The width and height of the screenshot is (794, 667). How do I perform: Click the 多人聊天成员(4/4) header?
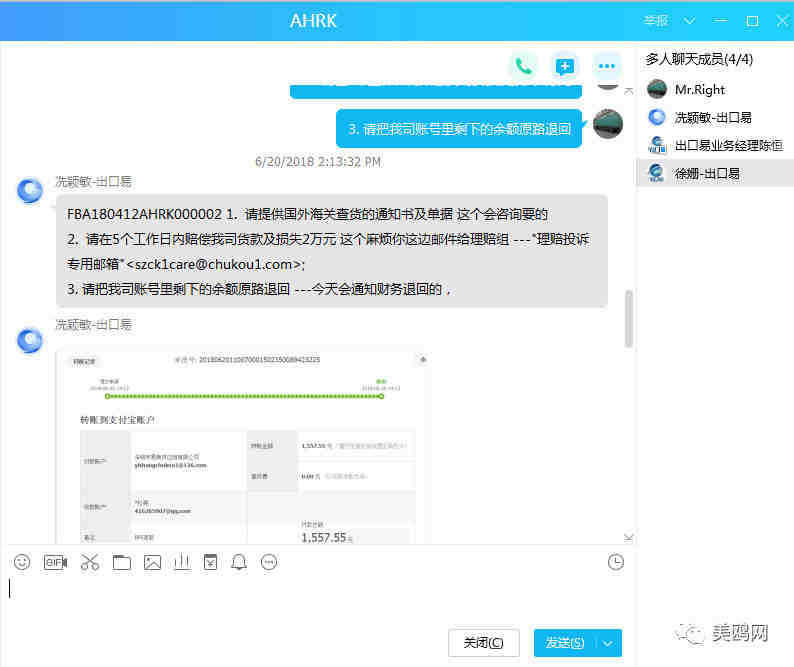(x=699, y=59)
